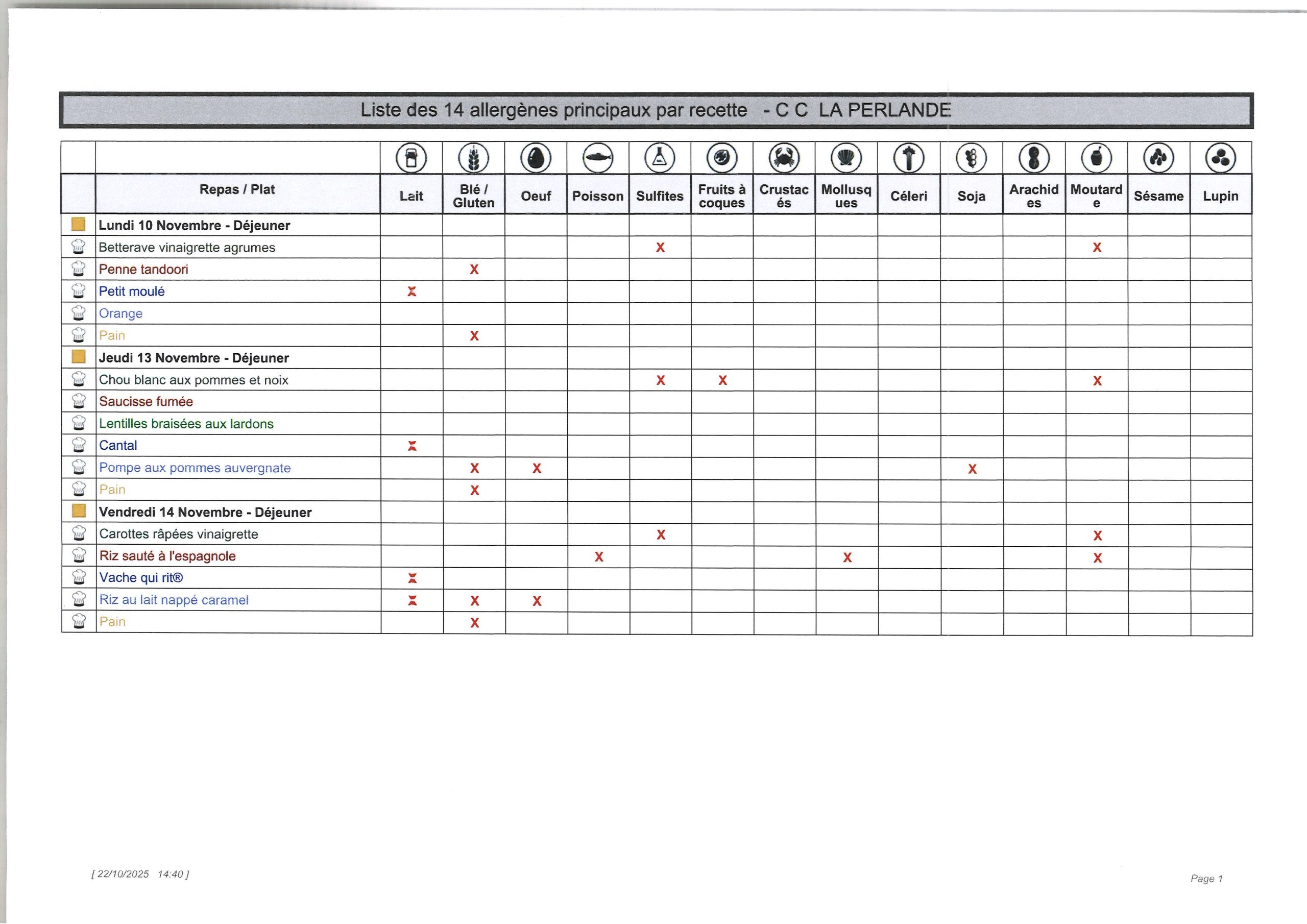Click the orange square beside Vendredi 14 Novembre
The image size is (1307, 924).
coord(79,510)
